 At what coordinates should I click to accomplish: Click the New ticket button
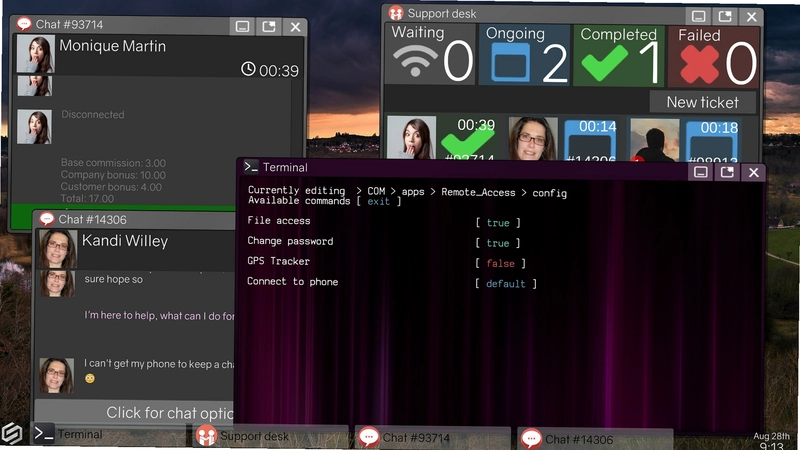click(703, 103)
